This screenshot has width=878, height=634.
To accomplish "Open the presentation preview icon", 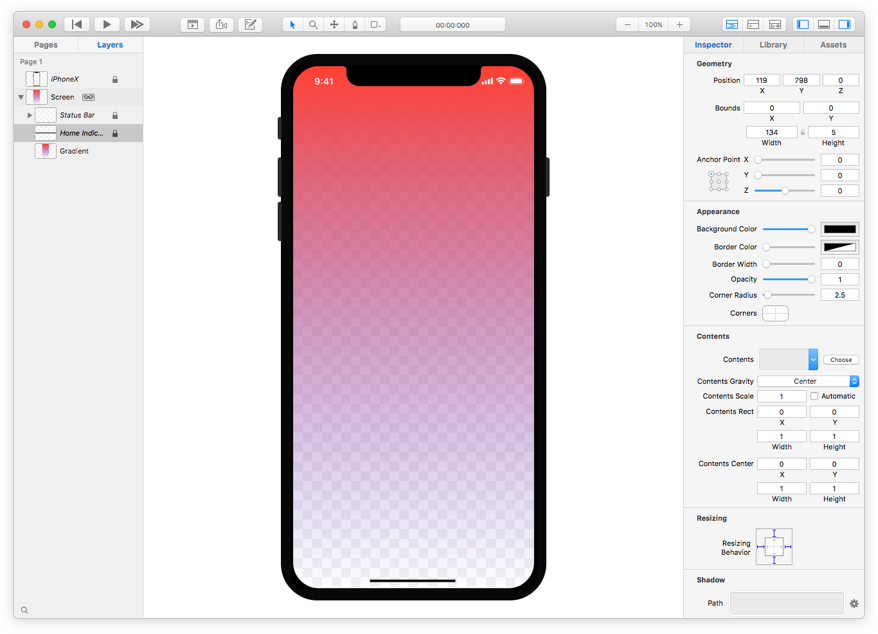I will tap(193, 24).
